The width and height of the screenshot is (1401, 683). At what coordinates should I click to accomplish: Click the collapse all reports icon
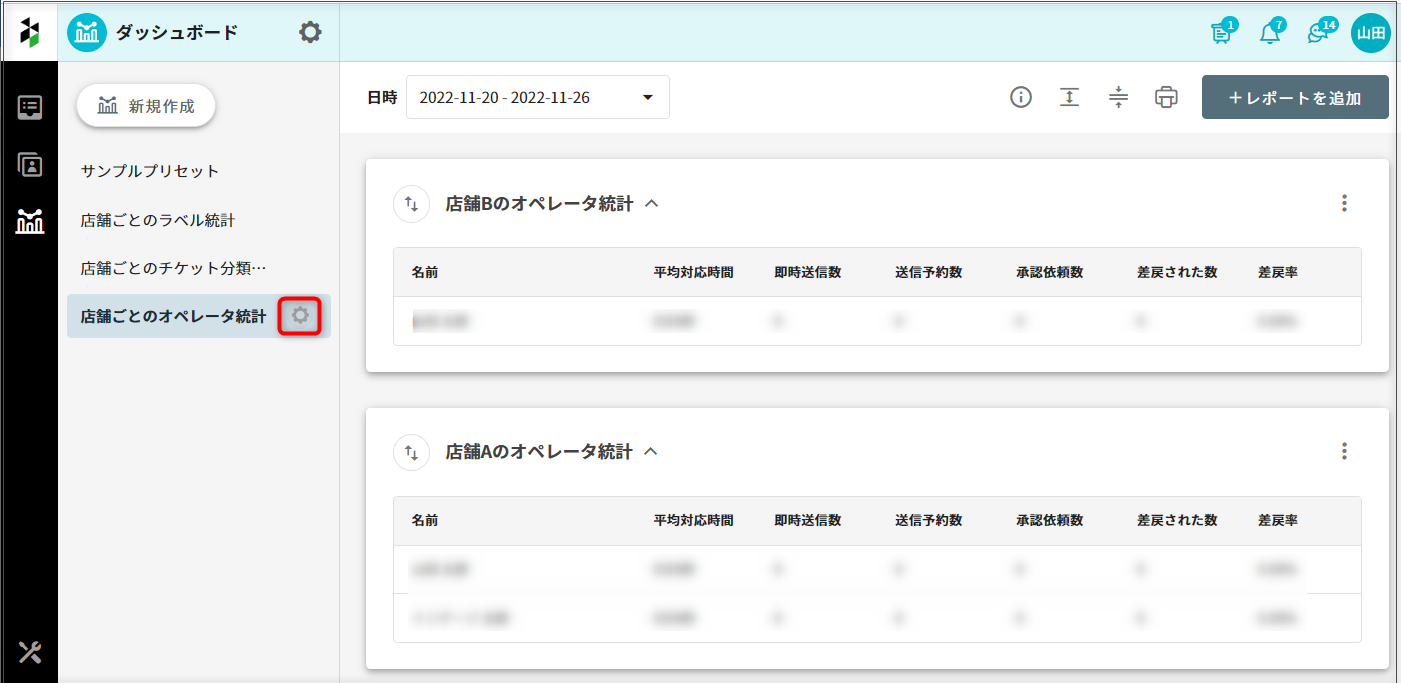tap(1118, 97)
